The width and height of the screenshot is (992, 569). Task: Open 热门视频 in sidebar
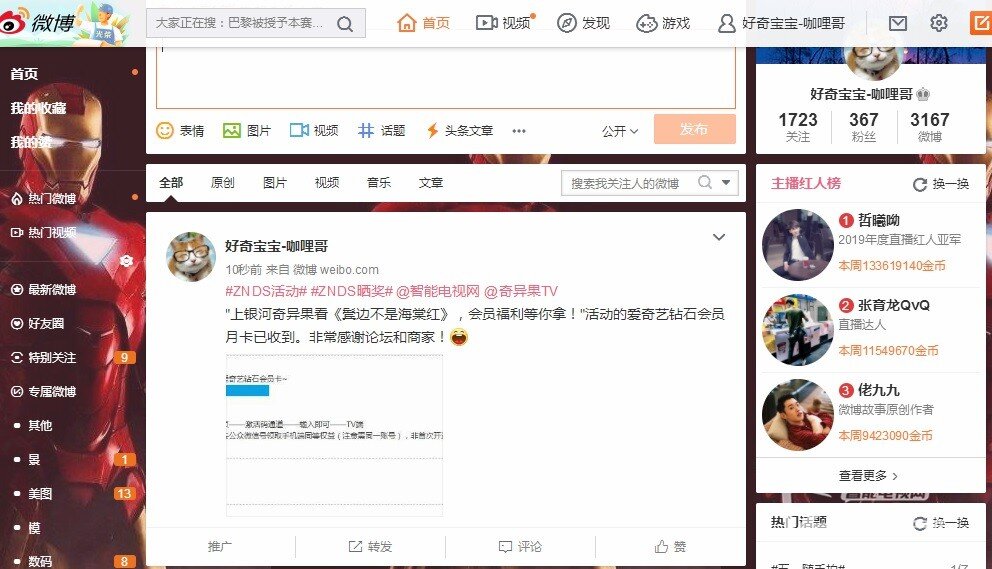(44, 233)
